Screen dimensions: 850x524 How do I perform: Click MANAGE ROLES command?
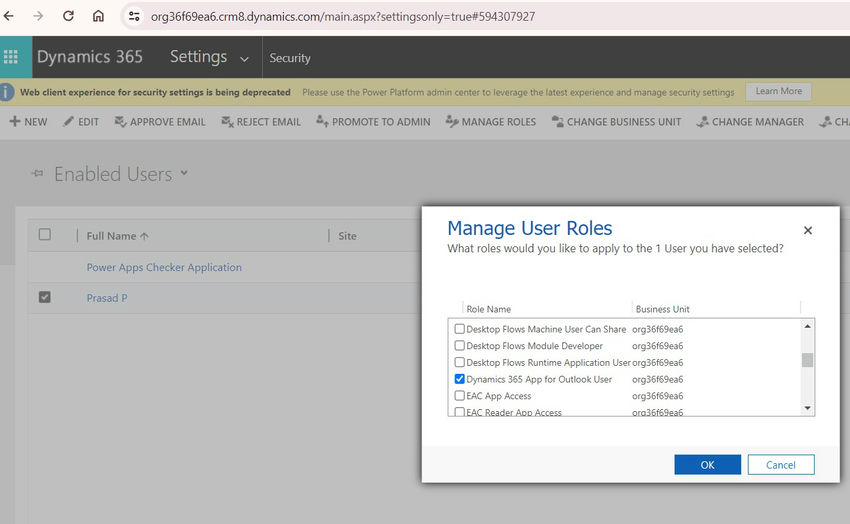[x=499, y=122]
